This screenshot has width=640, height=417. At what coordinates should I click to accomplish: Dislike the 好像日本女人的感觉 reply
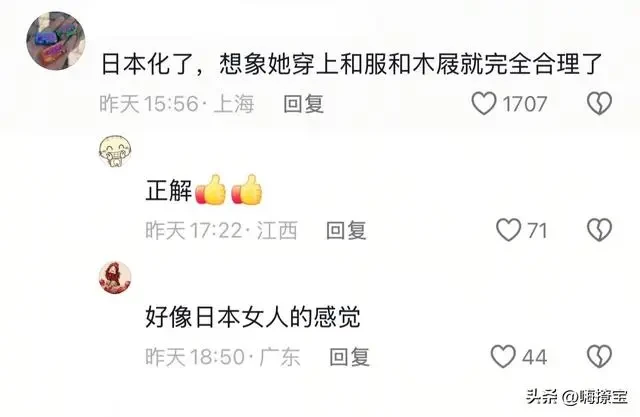(599, 356)
